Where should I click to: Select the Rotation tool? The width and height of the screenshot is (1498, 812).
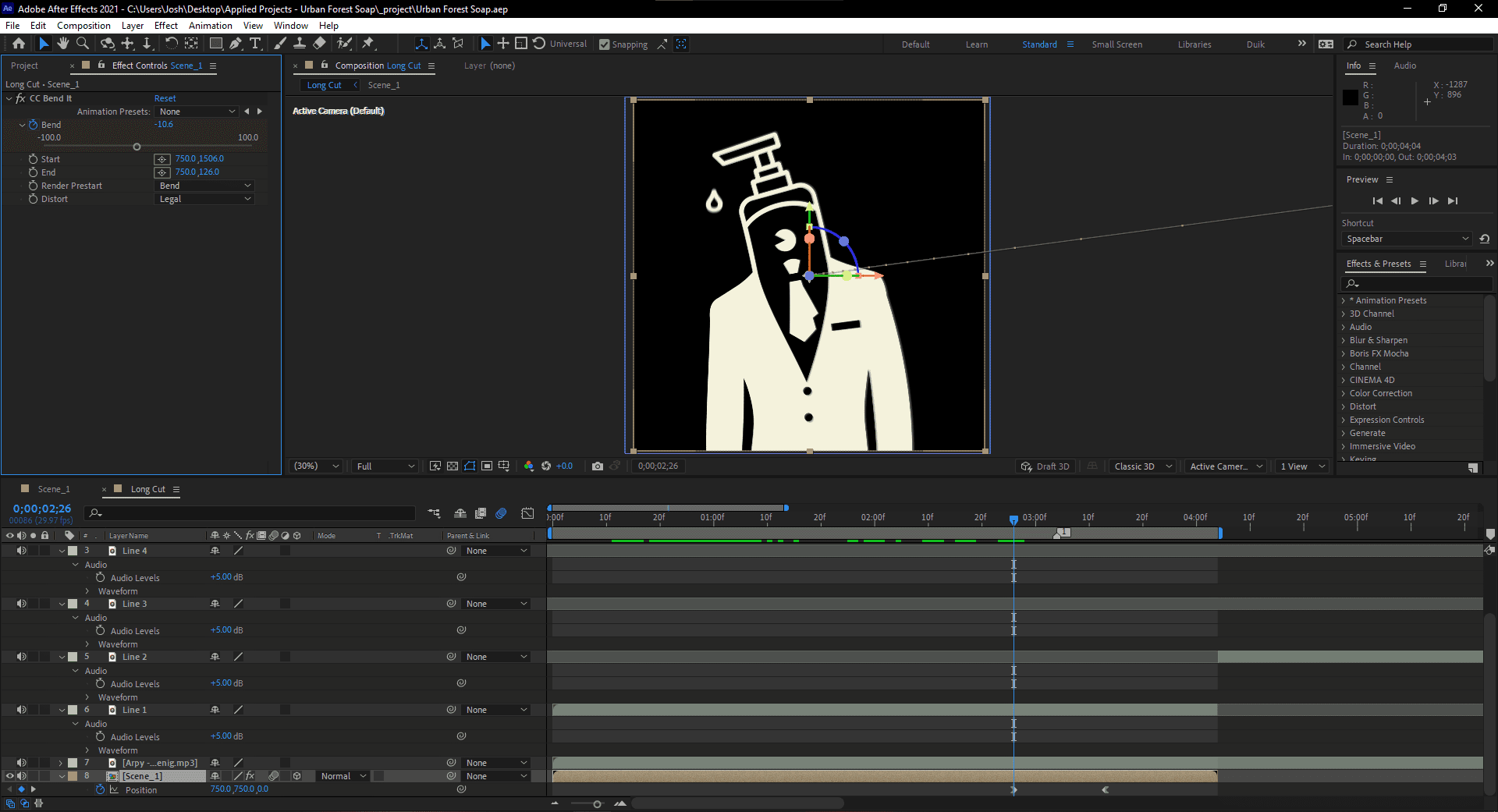tap(171, 44)
